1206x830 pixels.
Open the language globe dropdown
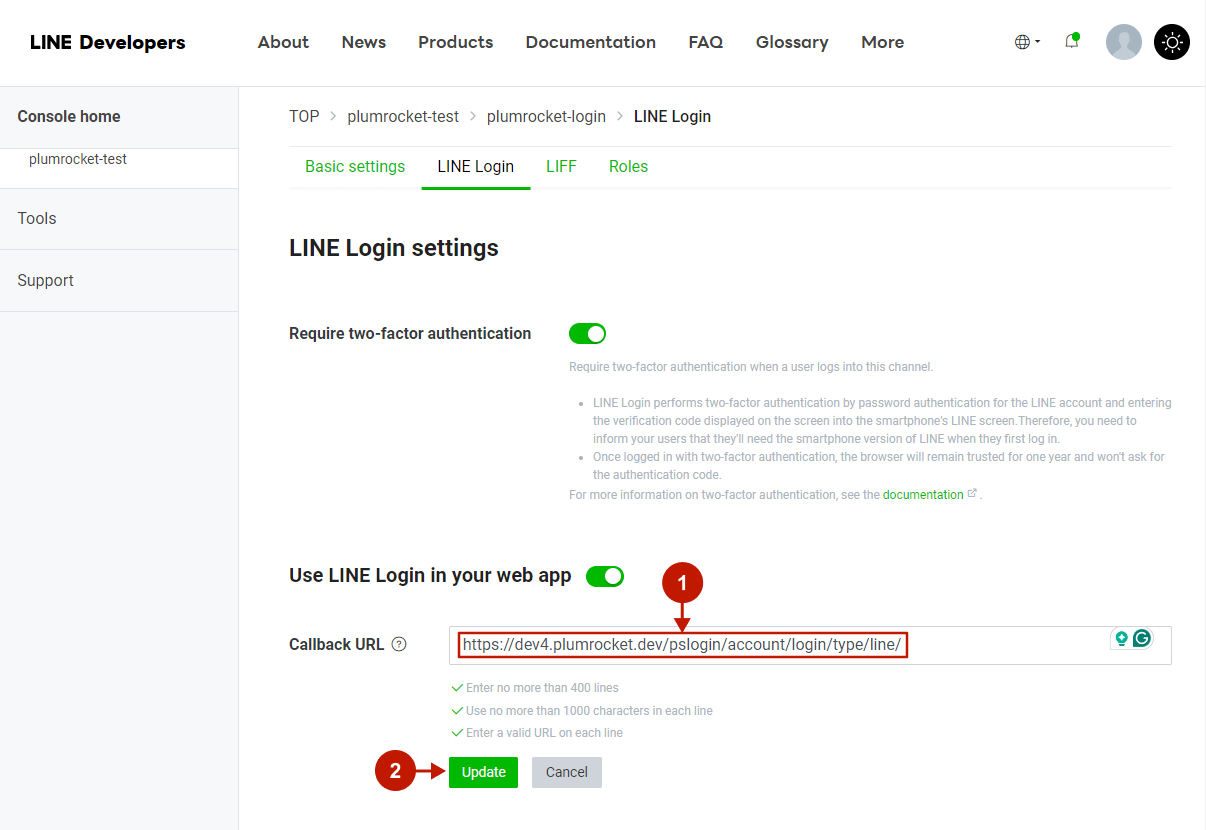tap(1027, 42)
